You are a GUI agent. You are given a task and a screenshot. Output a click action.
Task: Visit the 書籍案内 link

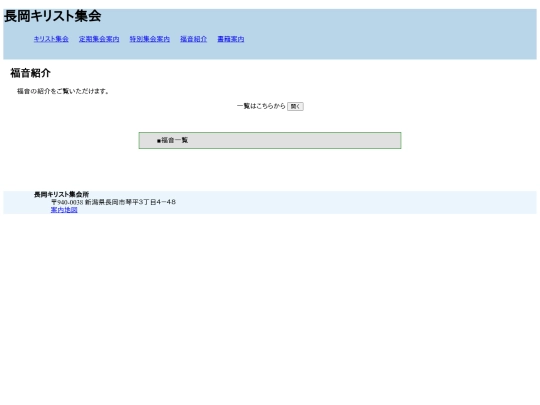[x=231, y=39]
